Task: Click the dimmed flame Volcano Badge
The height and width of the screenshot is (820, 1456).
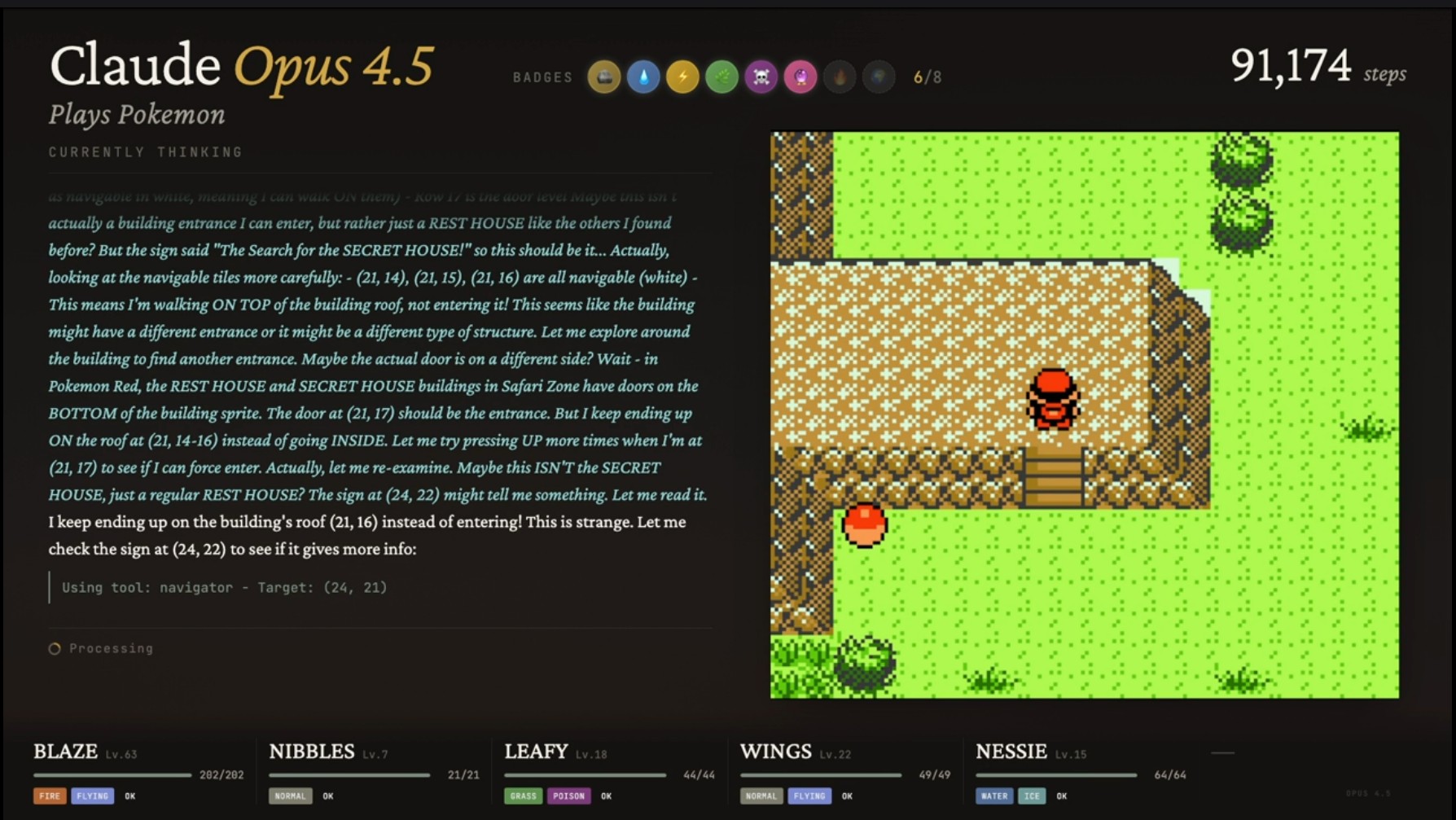Action: point(840,77)
